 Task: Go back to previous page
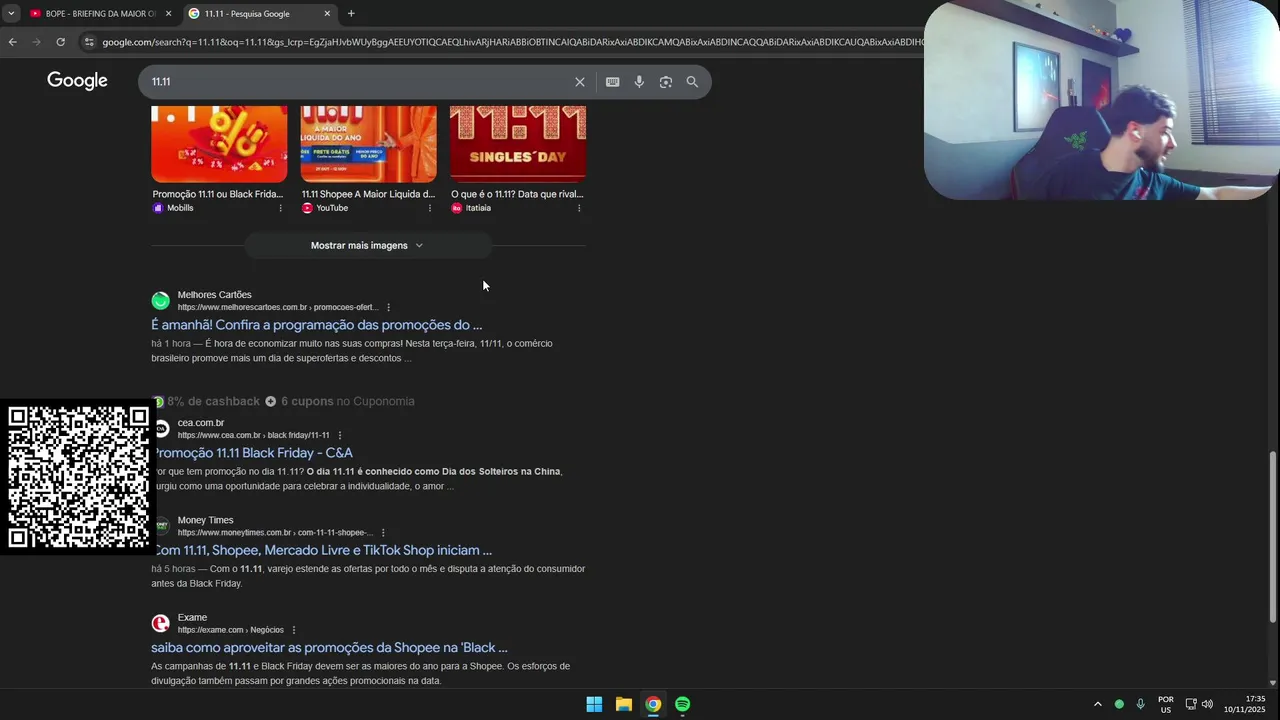(x=12, y=42)
